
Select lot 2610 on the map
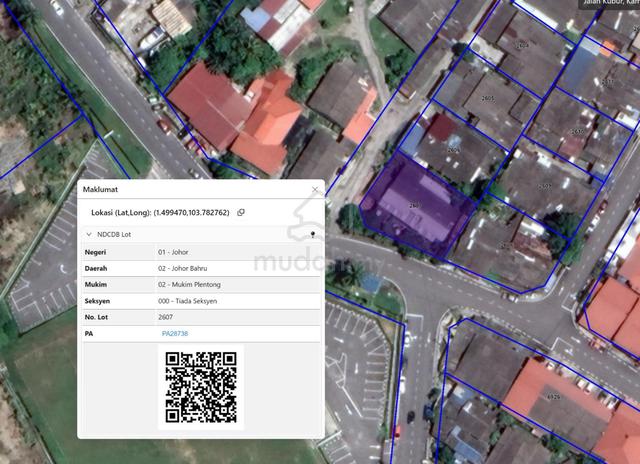578,131
